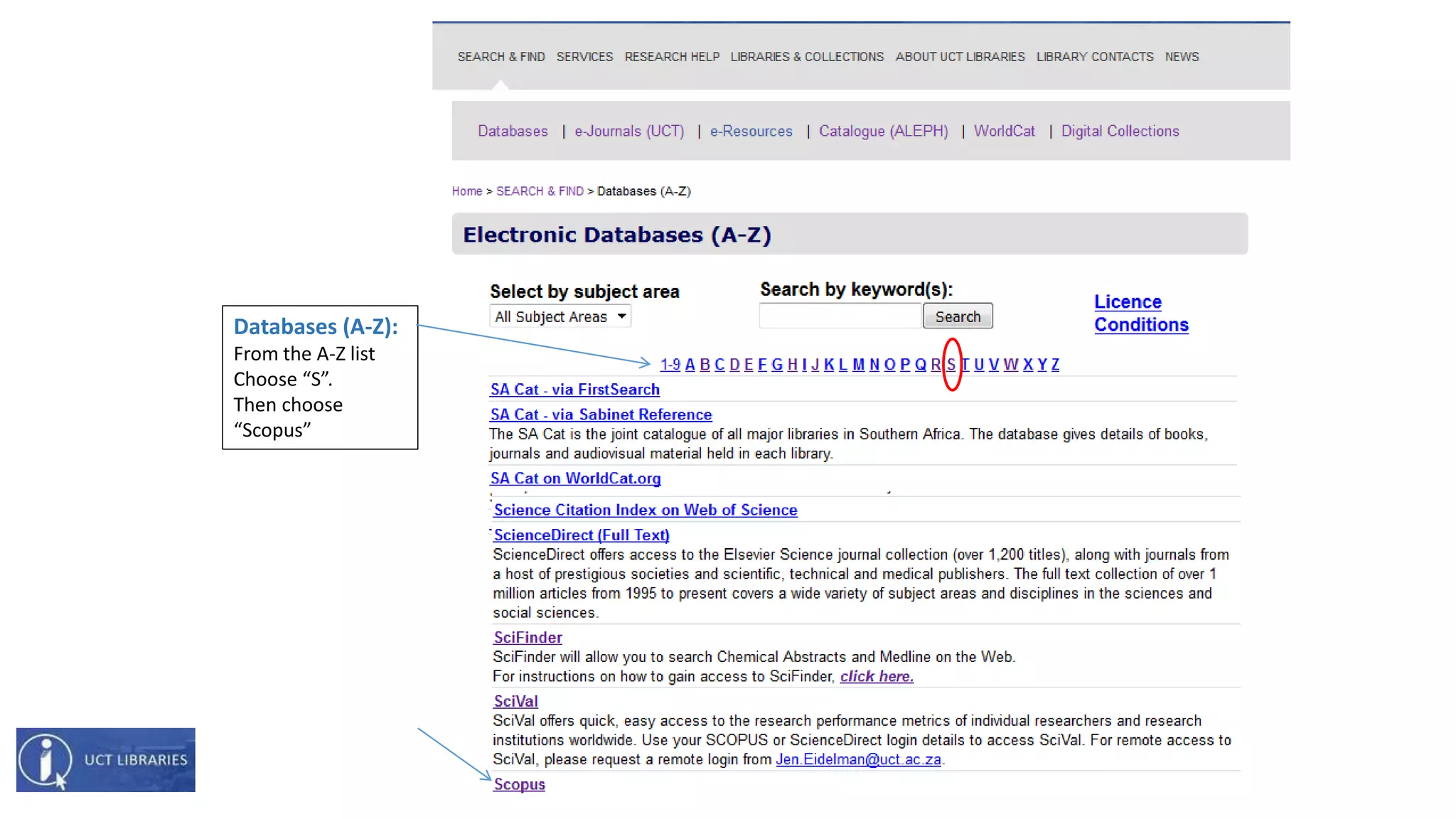The image size is (1456, 819).
Task: Select letter P in the A-Z list
Action: tap(905, 364)
